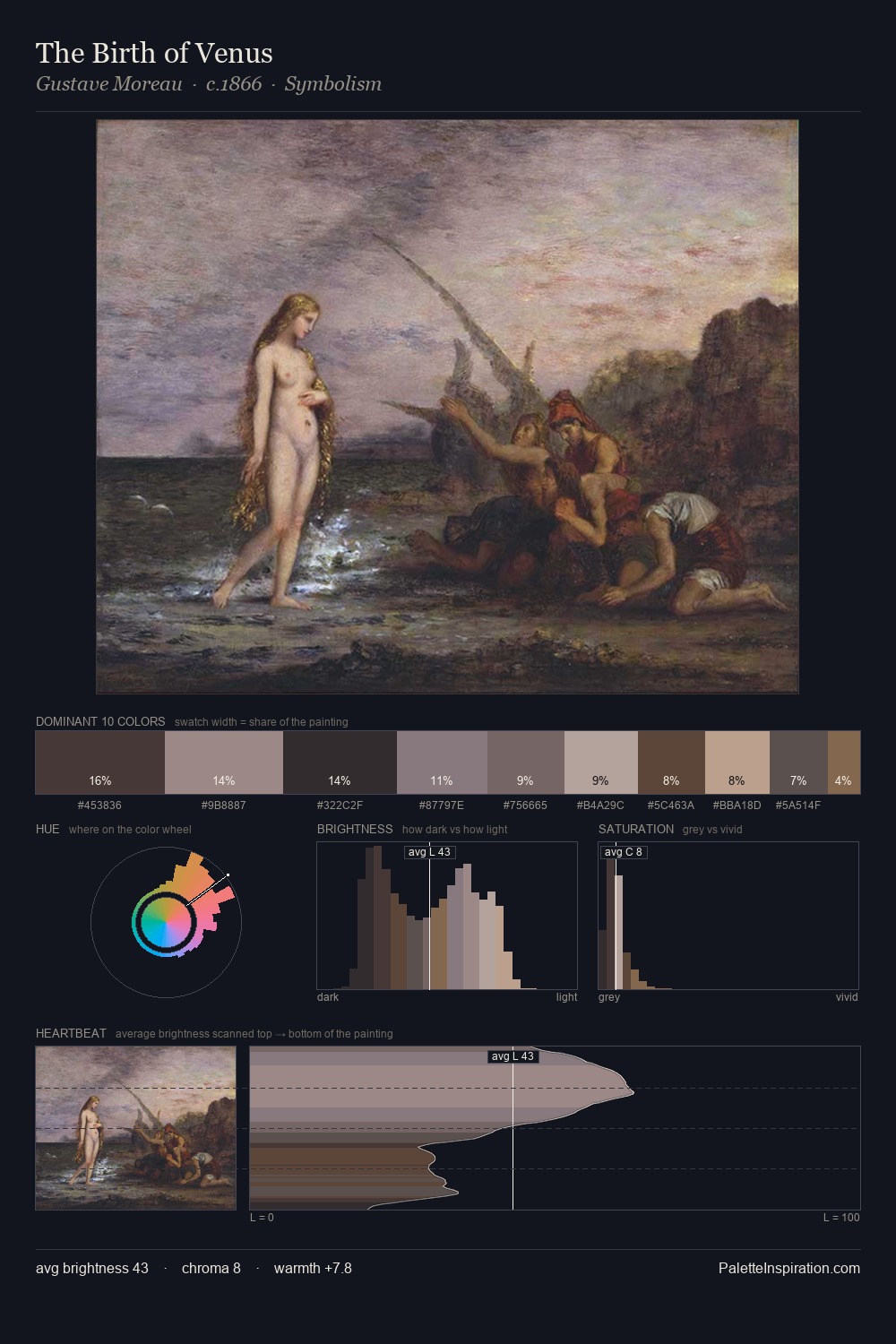Click the 'BRIGHTNESS' section heading
Image resolution: width=896 pixels, height=1344 pixels.
(355, 829)
